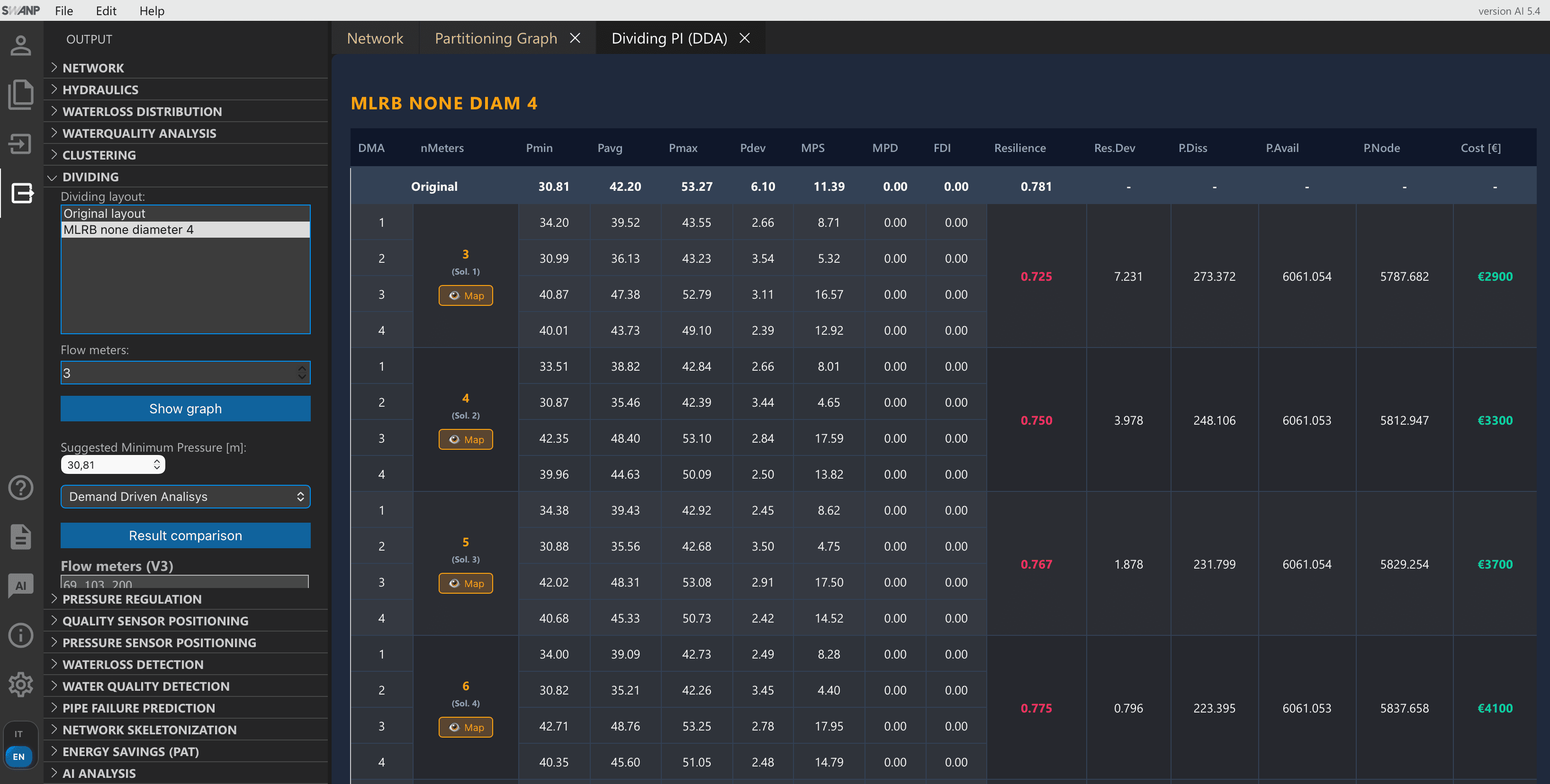Click the Resilience column header
Image resolution: width=1550 pixels, height=784 pixels.
coord(1019,148)
